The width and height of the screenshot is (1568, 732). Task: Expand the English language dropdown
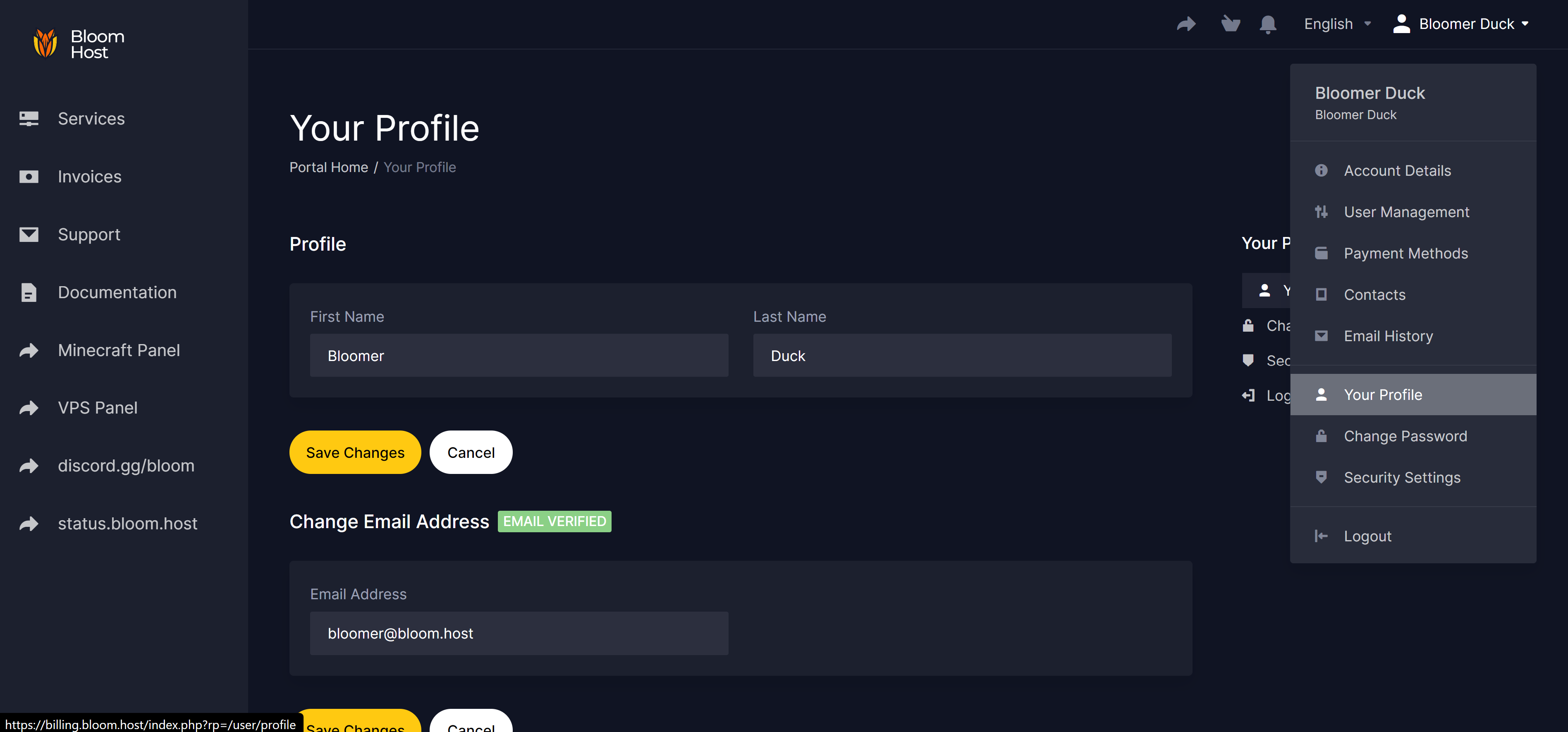pyautogui.click(x=1337, y=24)
